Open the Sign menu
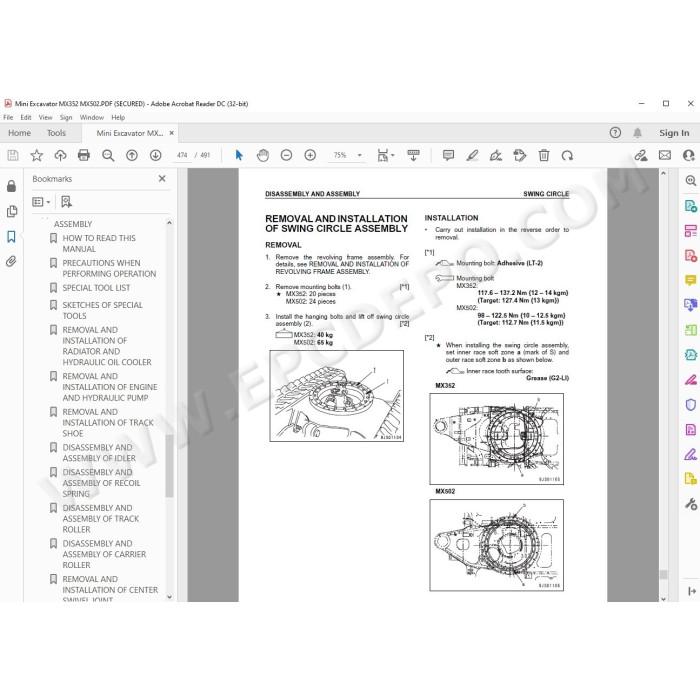Screen dimensions: 700x700 (66, 117)
